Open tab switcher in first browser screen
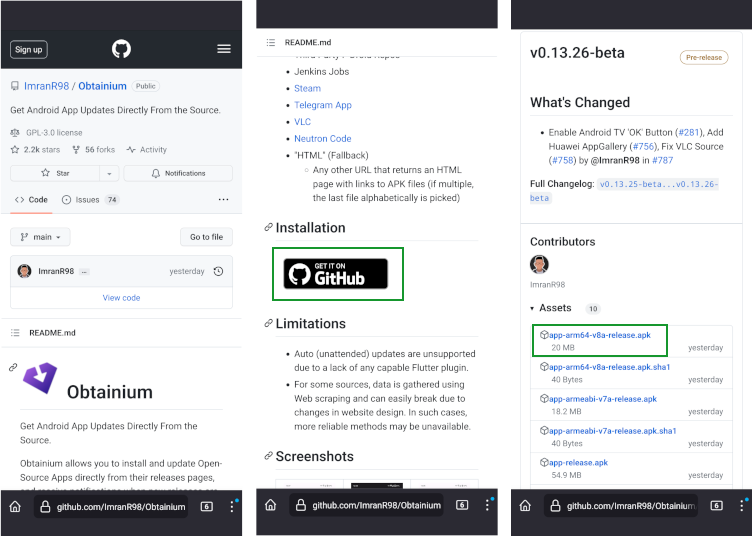The height and width of the screenshot is (536, 754). pyautogui.click(x=207, y=507)
